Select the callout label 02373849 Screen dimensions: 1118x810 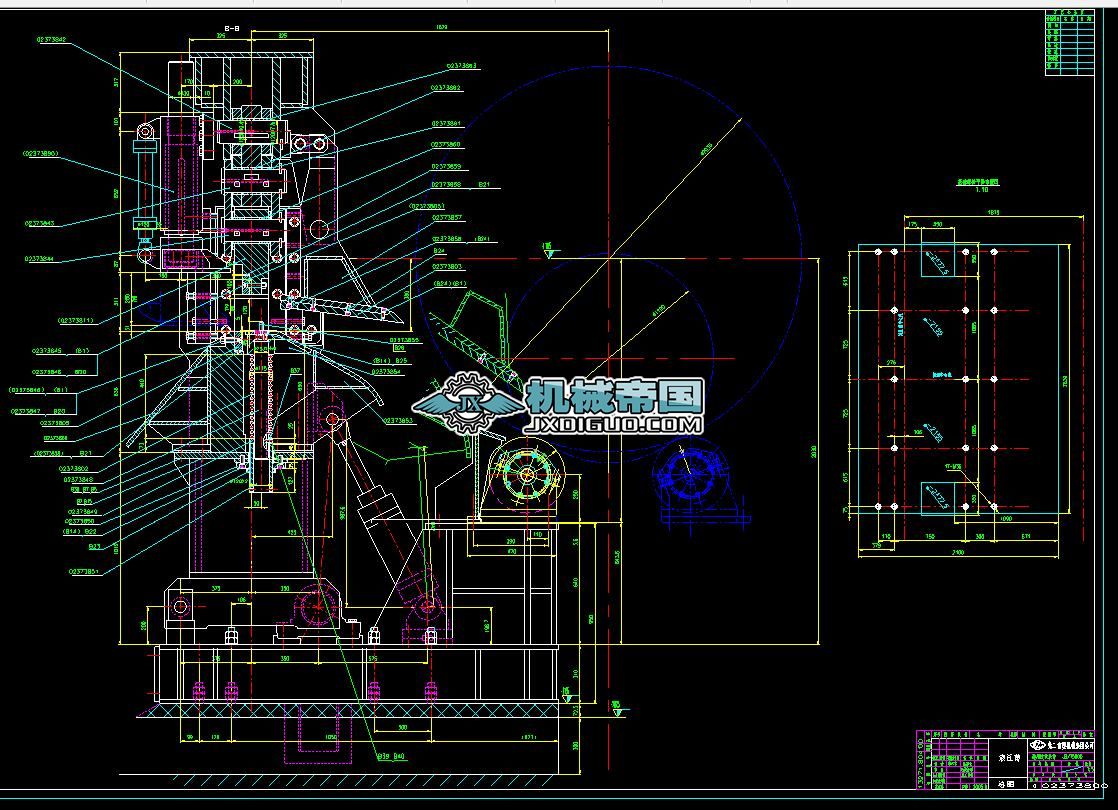pos(83,511)
